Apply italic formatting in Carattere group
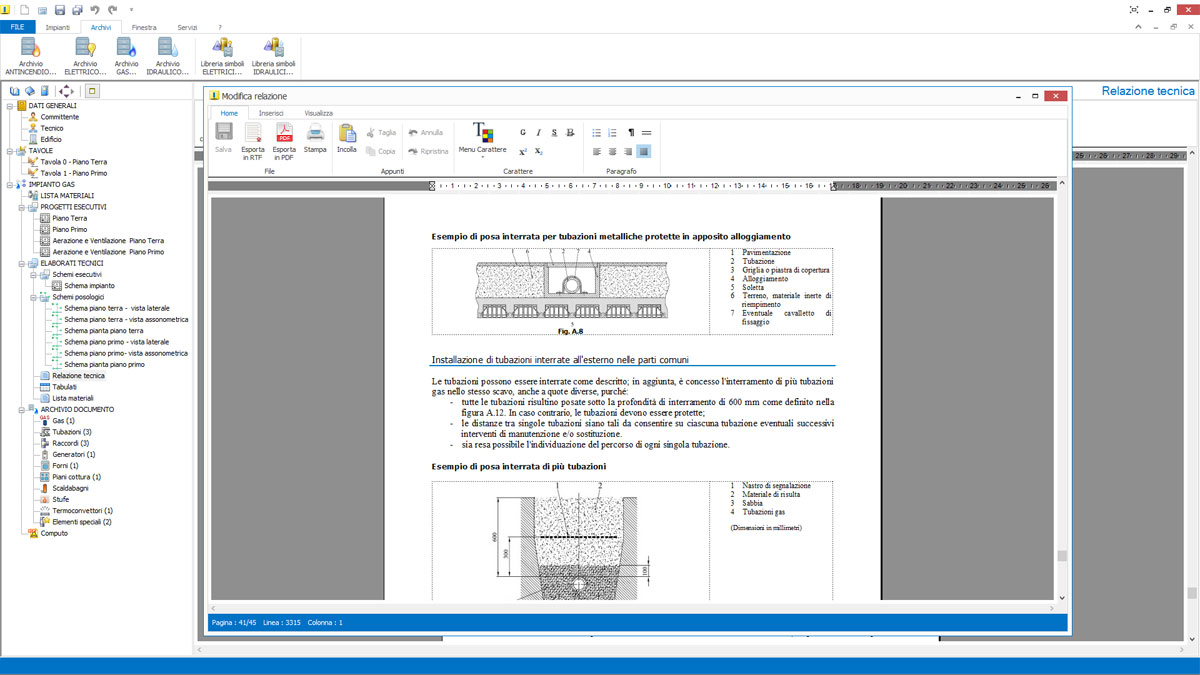Viewport: 1200px width, 675px height. pyautogui.click(x=539, y=132)
